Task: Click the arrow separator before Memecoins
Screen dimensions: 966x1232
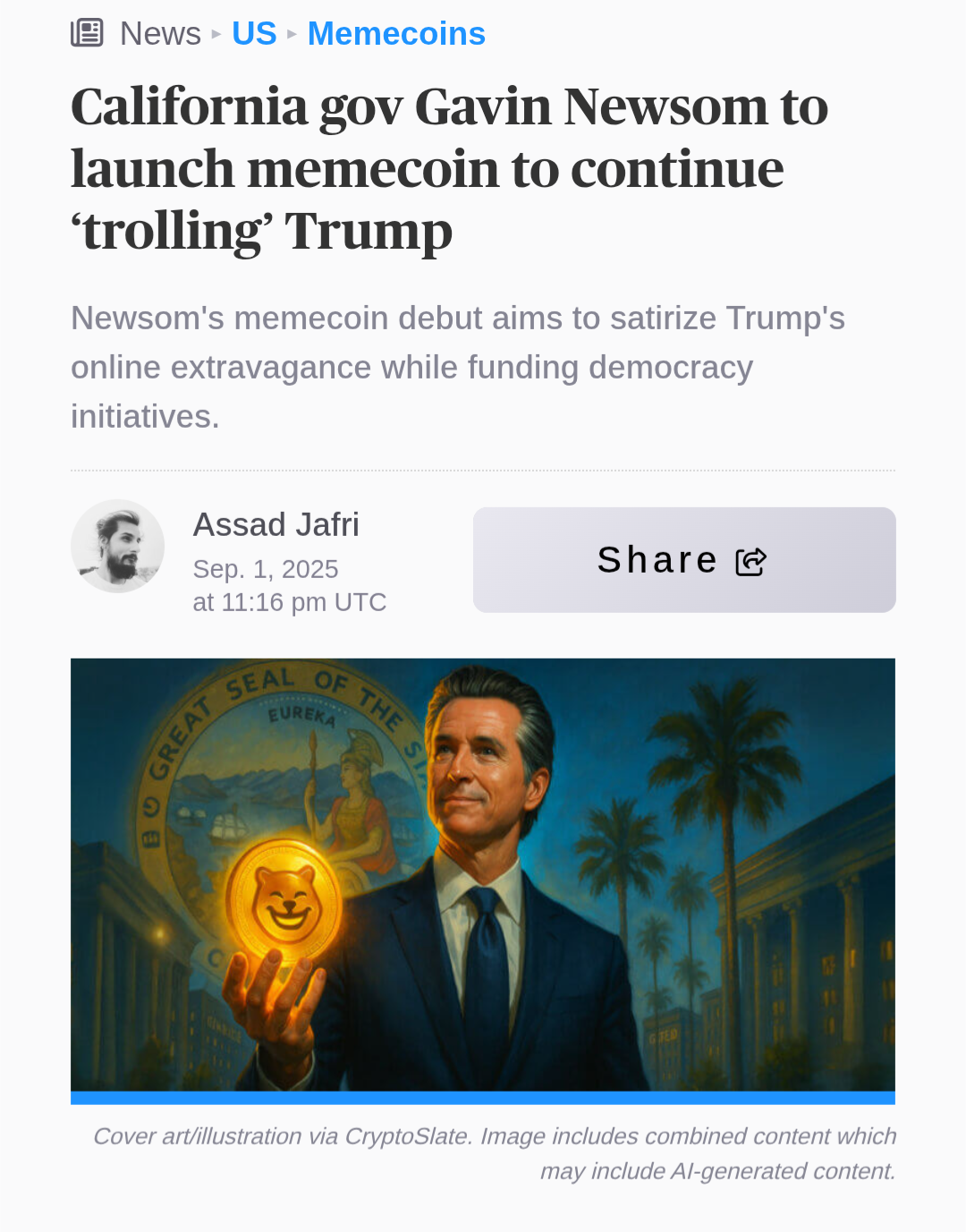Action: click(292, 34)
